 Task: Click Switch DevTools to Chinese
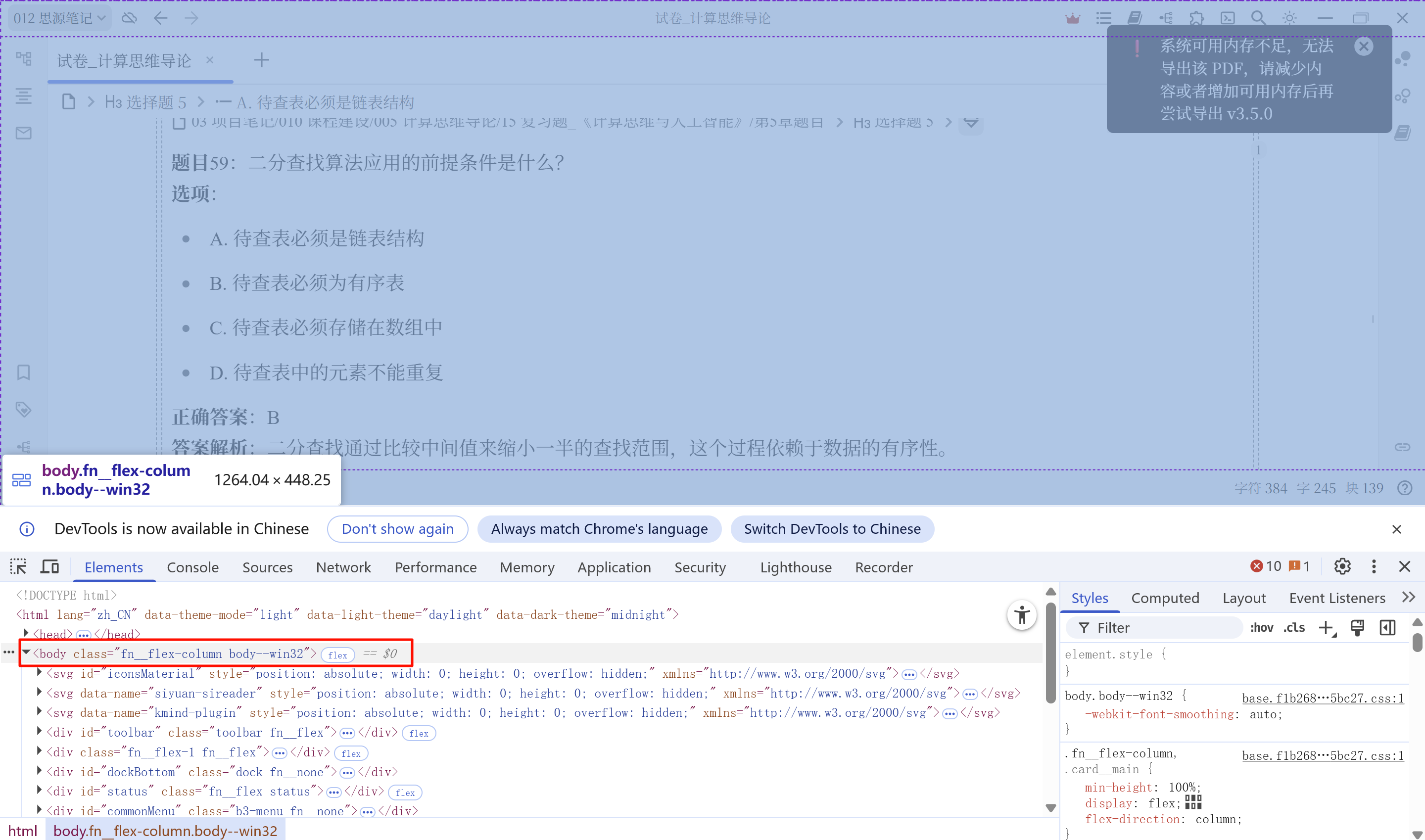click(x=832, y=529)
